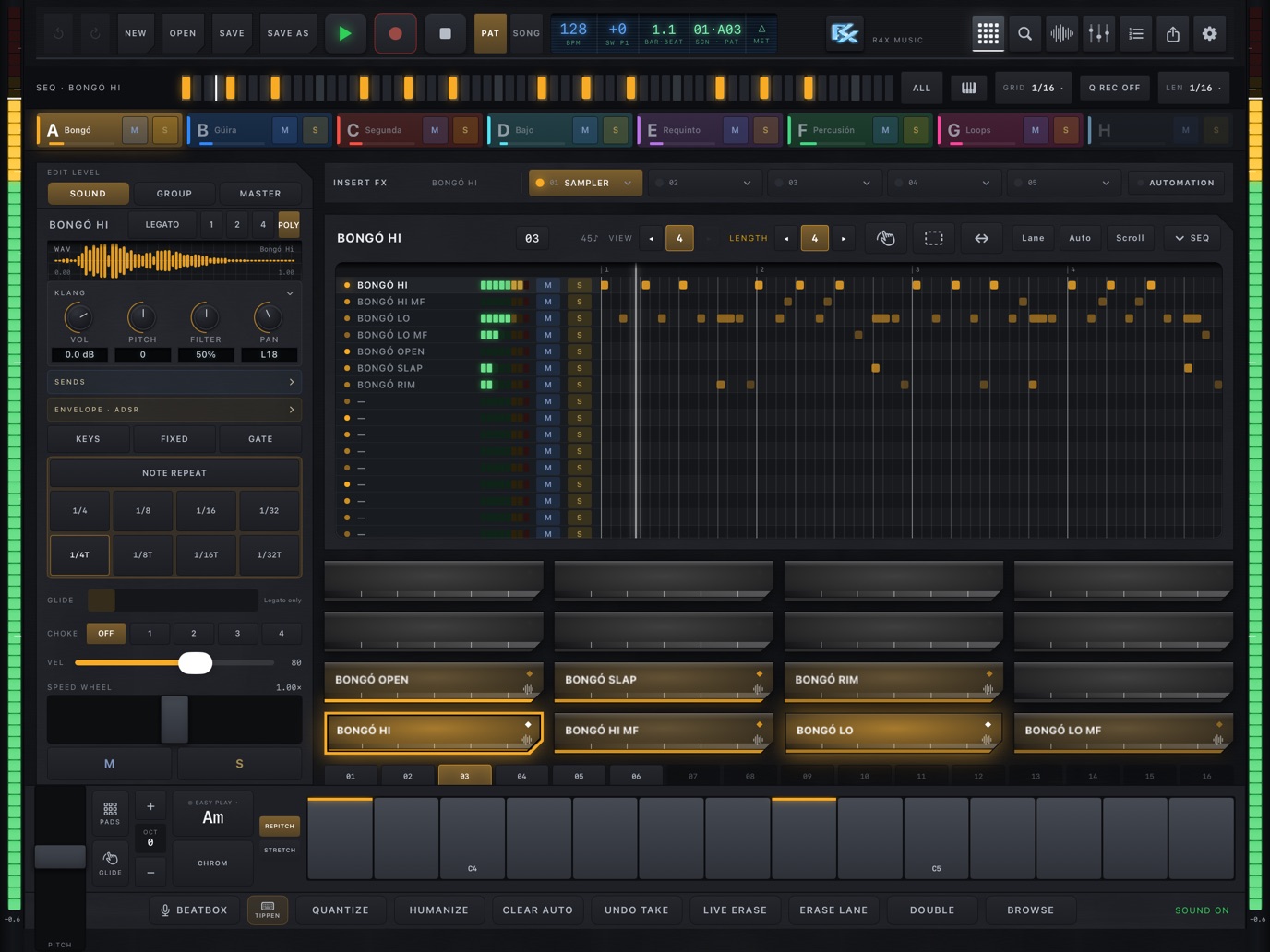
Task: Click the GLIDE hand icon
Action: [x=110, y=863]
